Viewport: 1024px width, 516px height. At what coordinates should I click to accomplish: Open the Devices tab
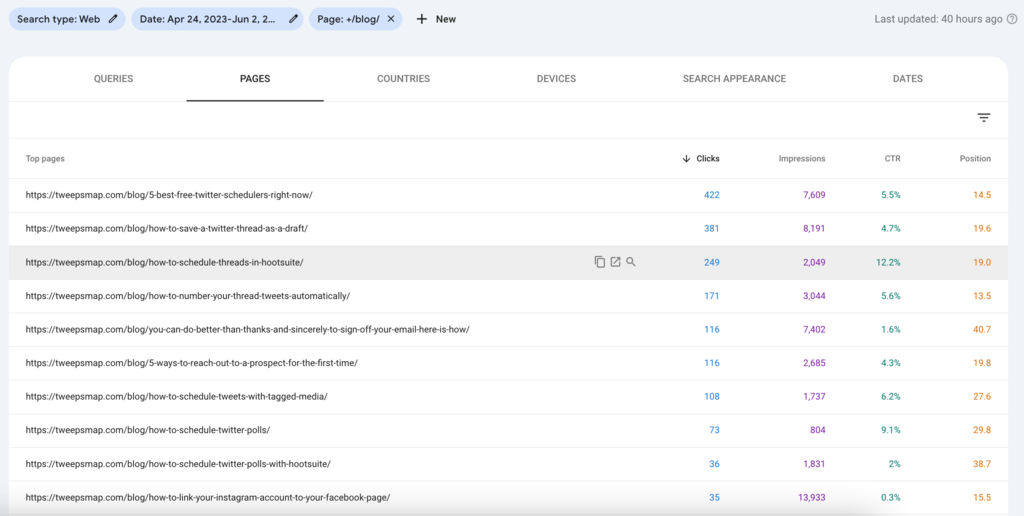[556, 79]
